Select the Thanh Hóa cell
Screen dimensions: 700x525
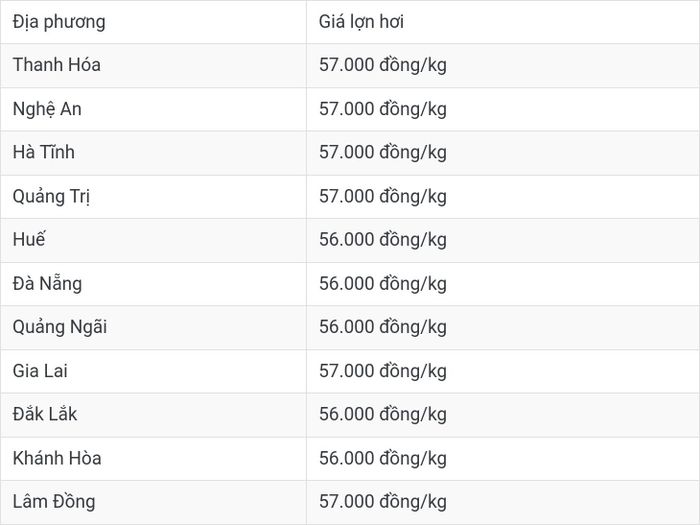click(x=153, y=65)
